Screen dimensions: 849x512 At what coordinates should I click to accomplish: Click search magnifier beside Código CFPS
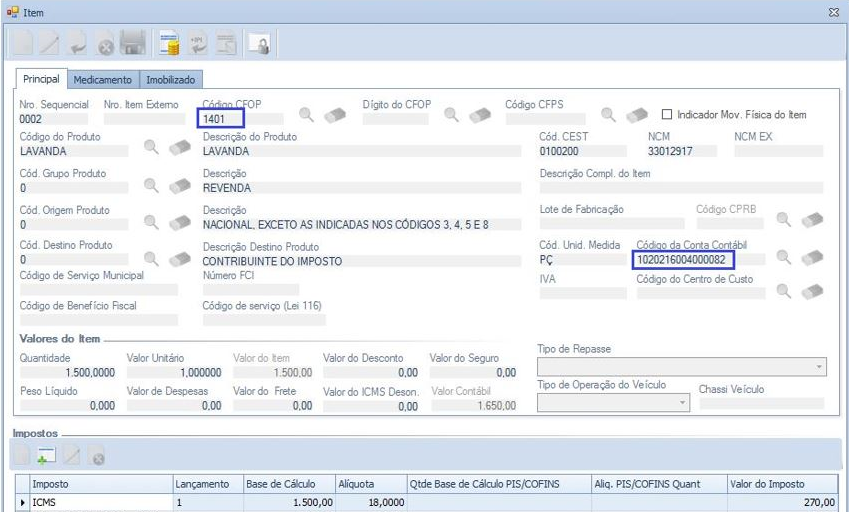pos(609,115)
